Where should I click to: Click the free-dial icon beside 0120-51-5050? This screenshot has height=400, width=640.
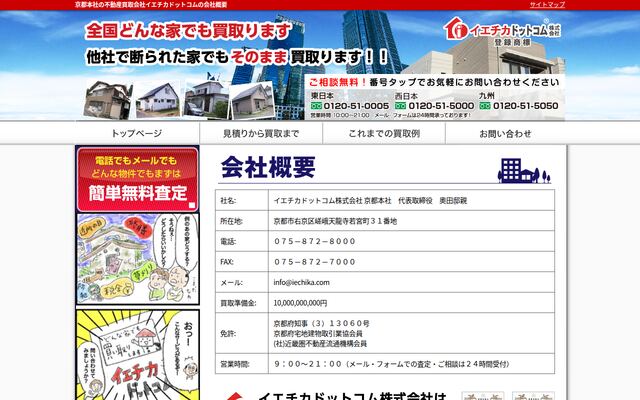tap(485, 106)
